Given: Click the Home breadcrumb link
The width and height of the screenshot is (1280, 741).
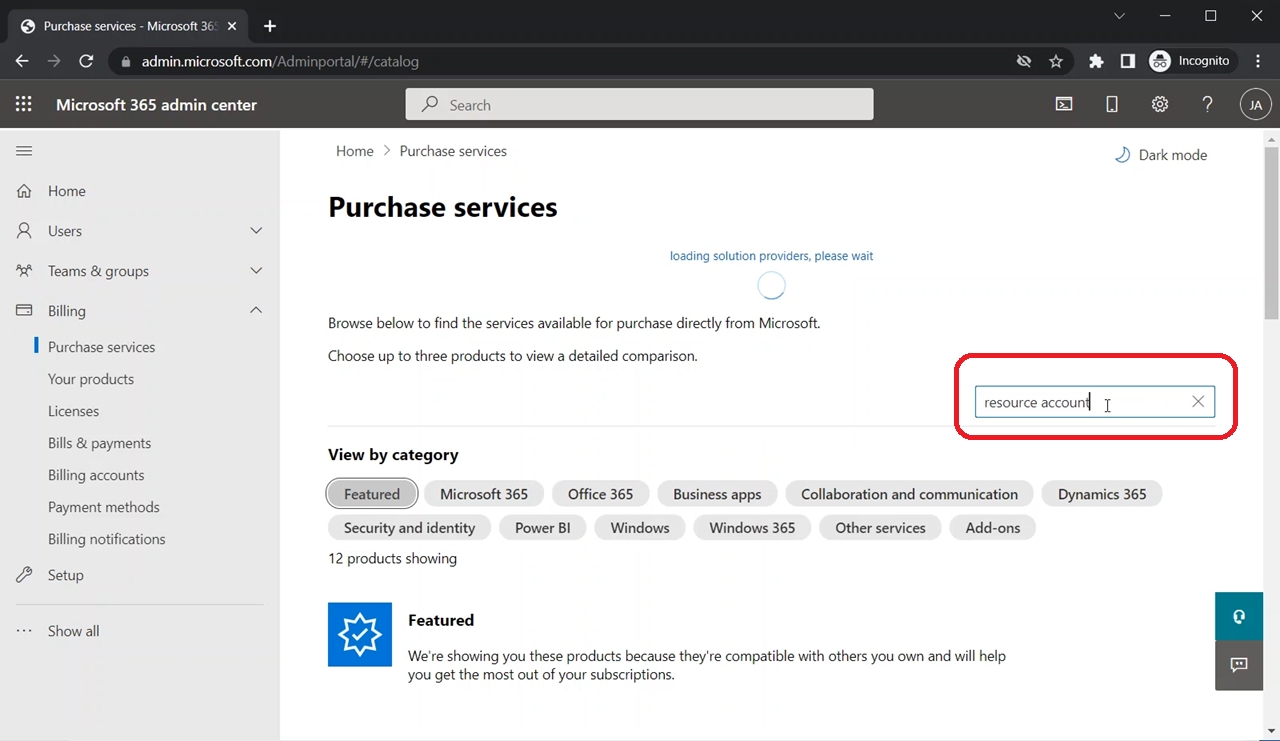Looking at the screenshot, I should [354, 151].
